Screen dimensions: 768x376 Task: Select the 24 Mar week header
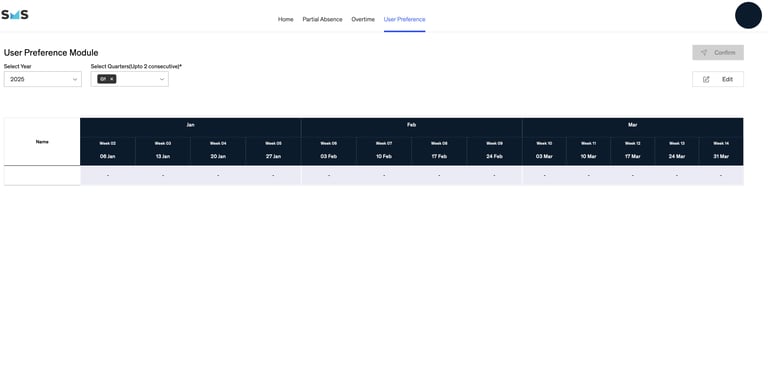[677, 151]
